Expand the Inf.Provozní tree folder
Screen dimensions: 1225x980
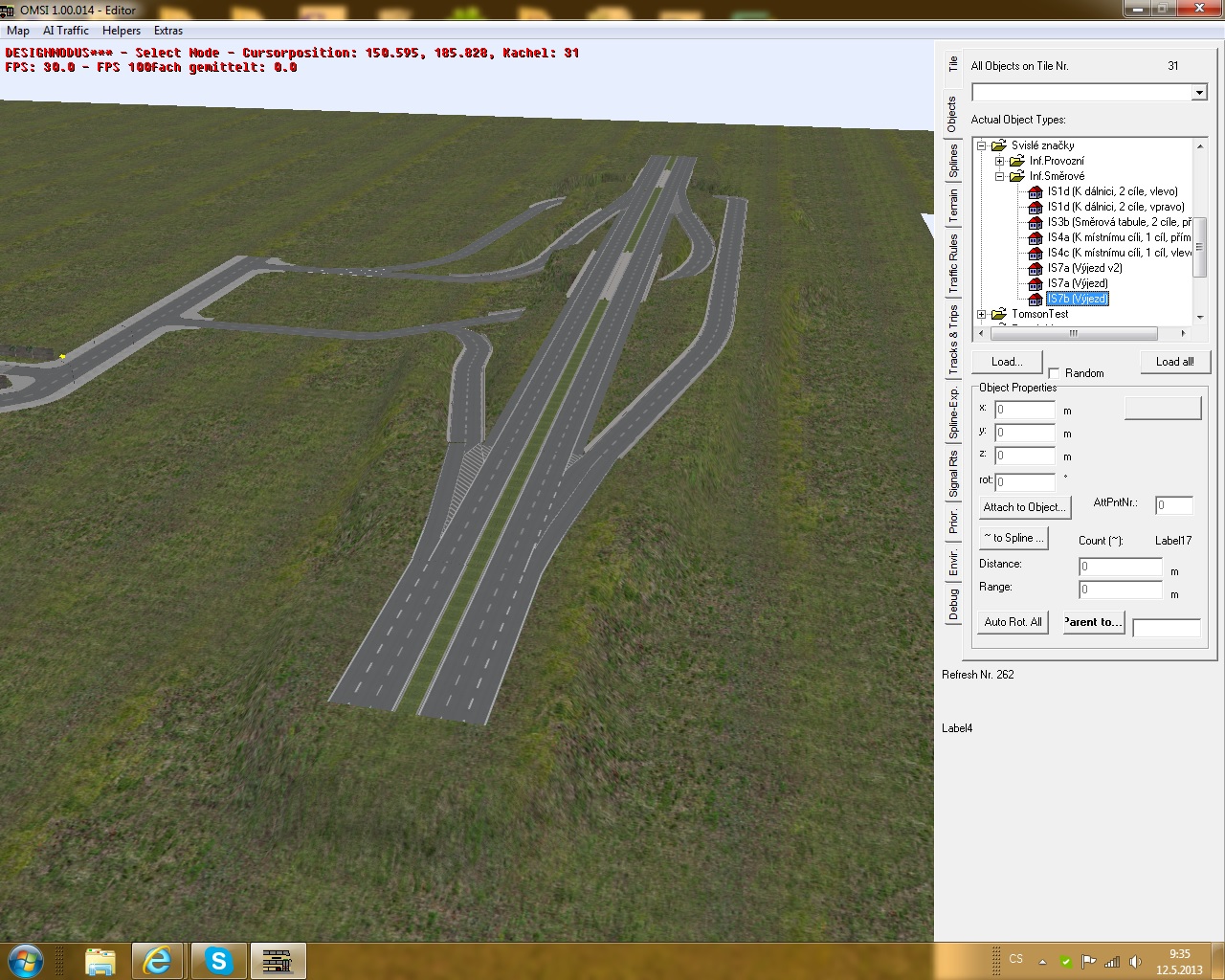pos(999,161)
